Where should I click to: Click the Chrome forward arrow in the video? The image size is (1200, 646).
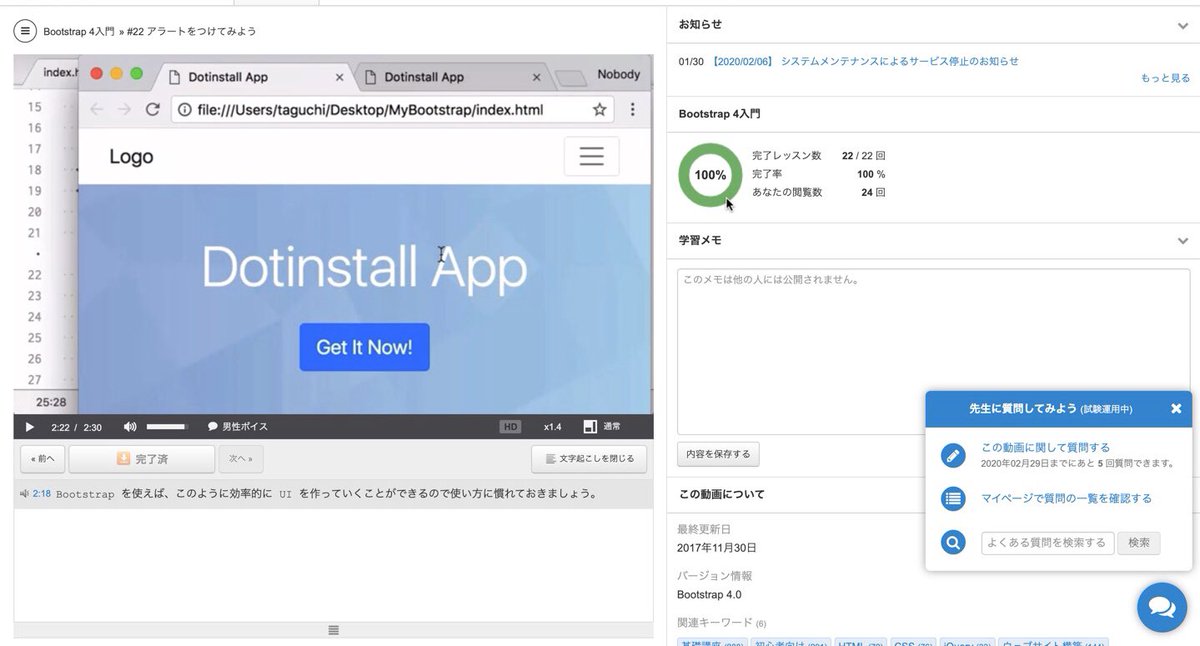[124, 109]
